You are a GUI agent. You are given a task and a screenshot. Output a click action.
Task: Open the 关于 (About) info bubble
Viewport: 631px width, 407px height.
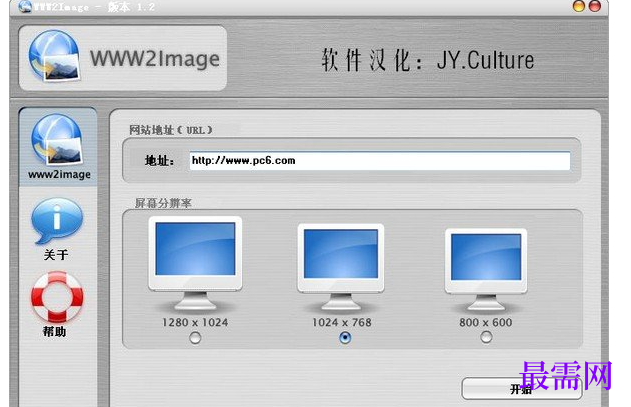point(57,221)
